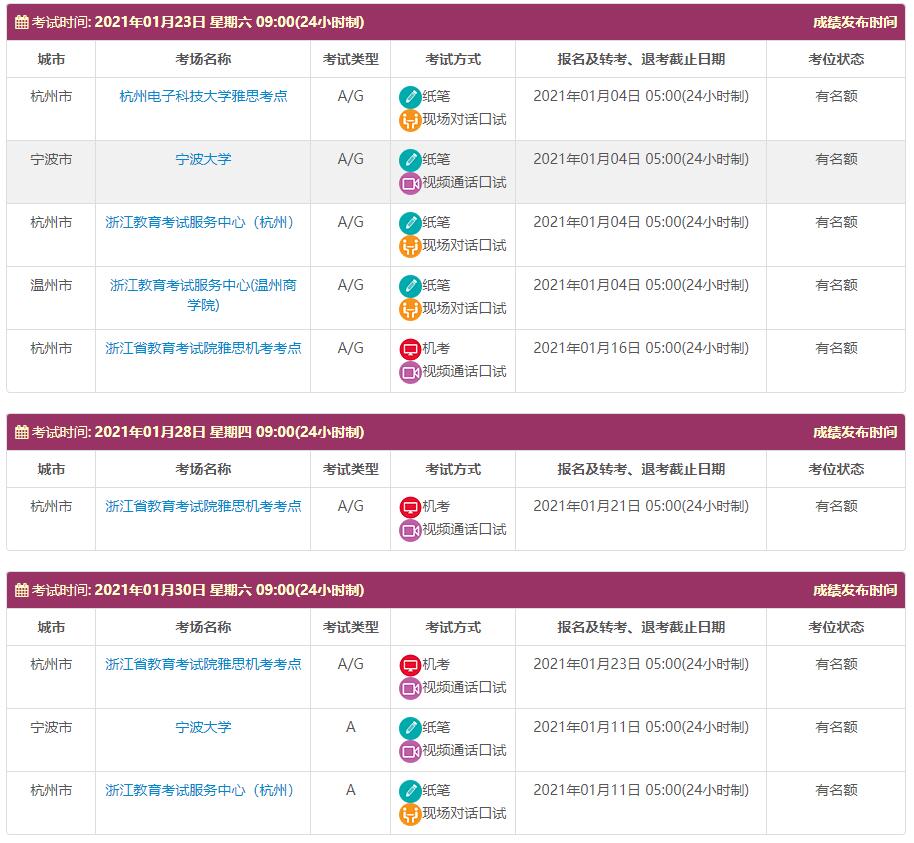Click the 机考 icon in the January 30 机考考点 row
914x843 pixels.
click(x=410, y=665)
